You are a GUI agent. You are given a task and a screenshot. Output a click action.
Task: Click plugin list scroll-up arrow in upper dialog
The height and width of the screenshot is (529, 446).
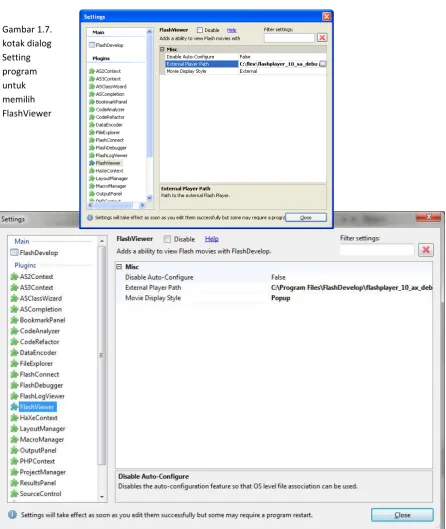[149, 31]
